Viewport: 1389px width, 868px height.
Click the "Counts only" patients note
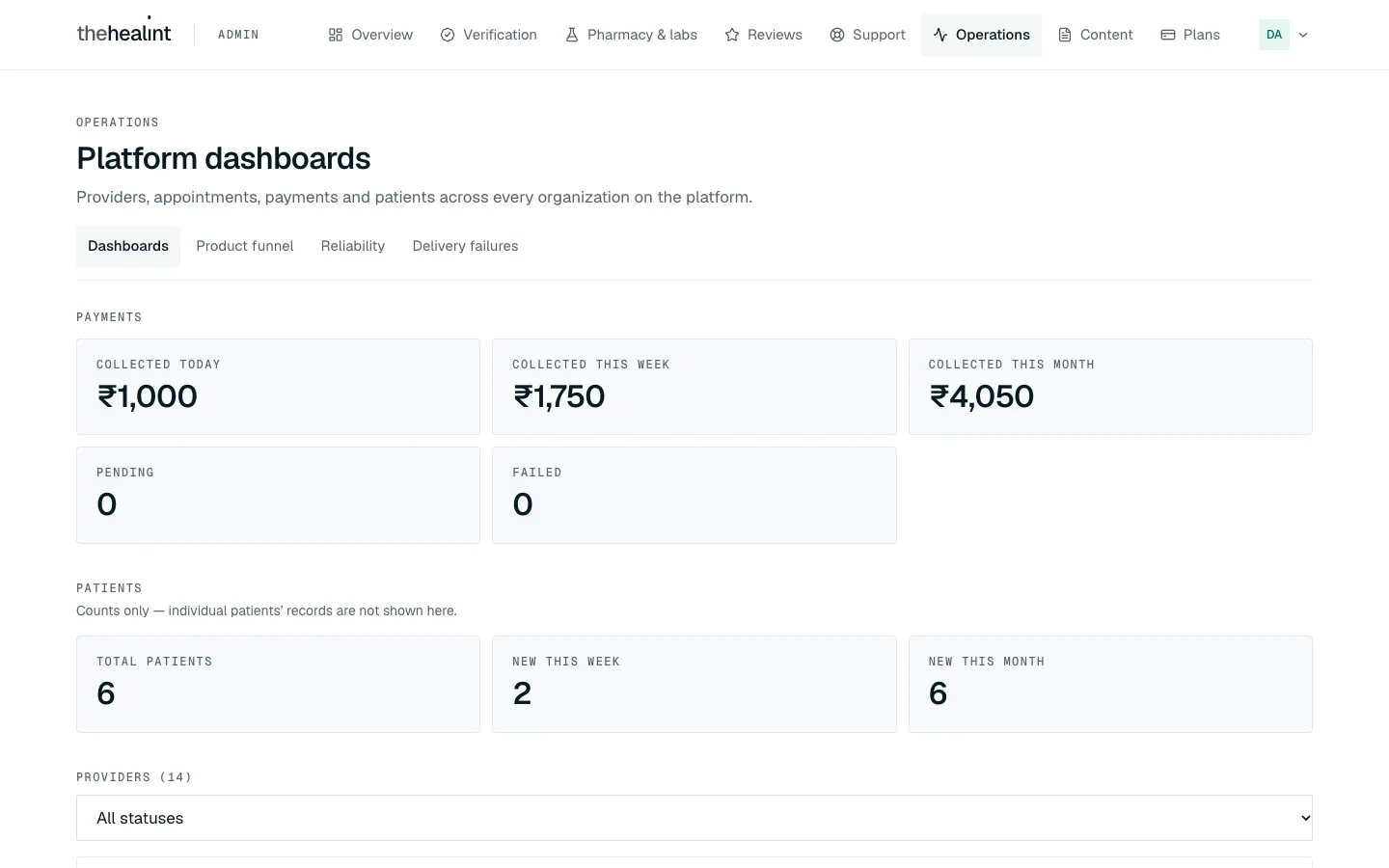[266, 610]
